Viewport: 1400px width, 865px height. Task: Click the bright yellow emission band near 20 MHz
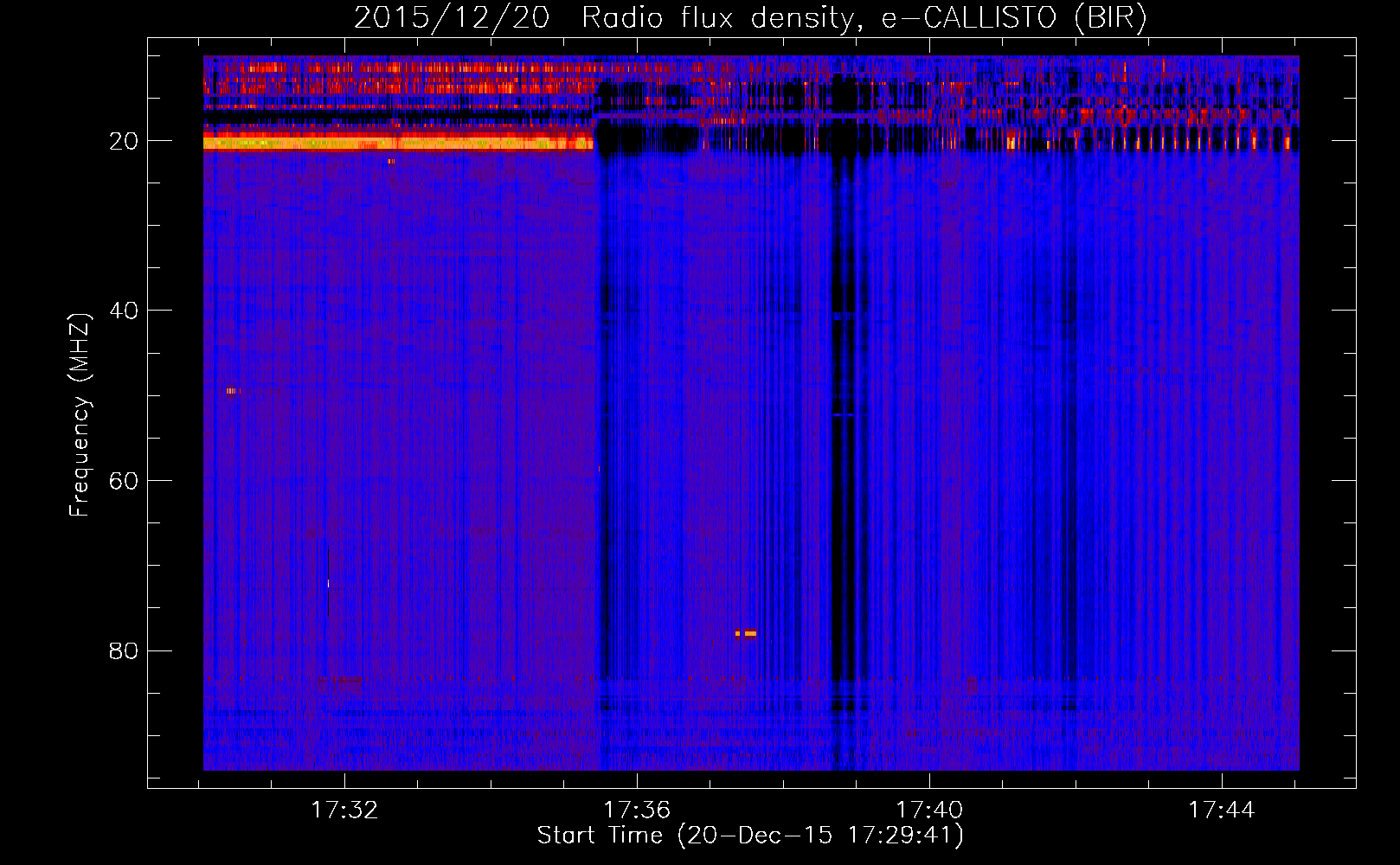click(x=398, y=143)
